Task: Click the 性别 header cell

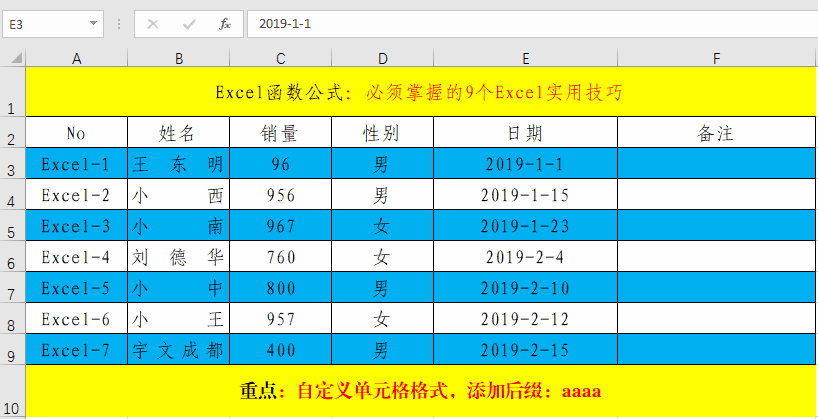Action: coord(382,133)
